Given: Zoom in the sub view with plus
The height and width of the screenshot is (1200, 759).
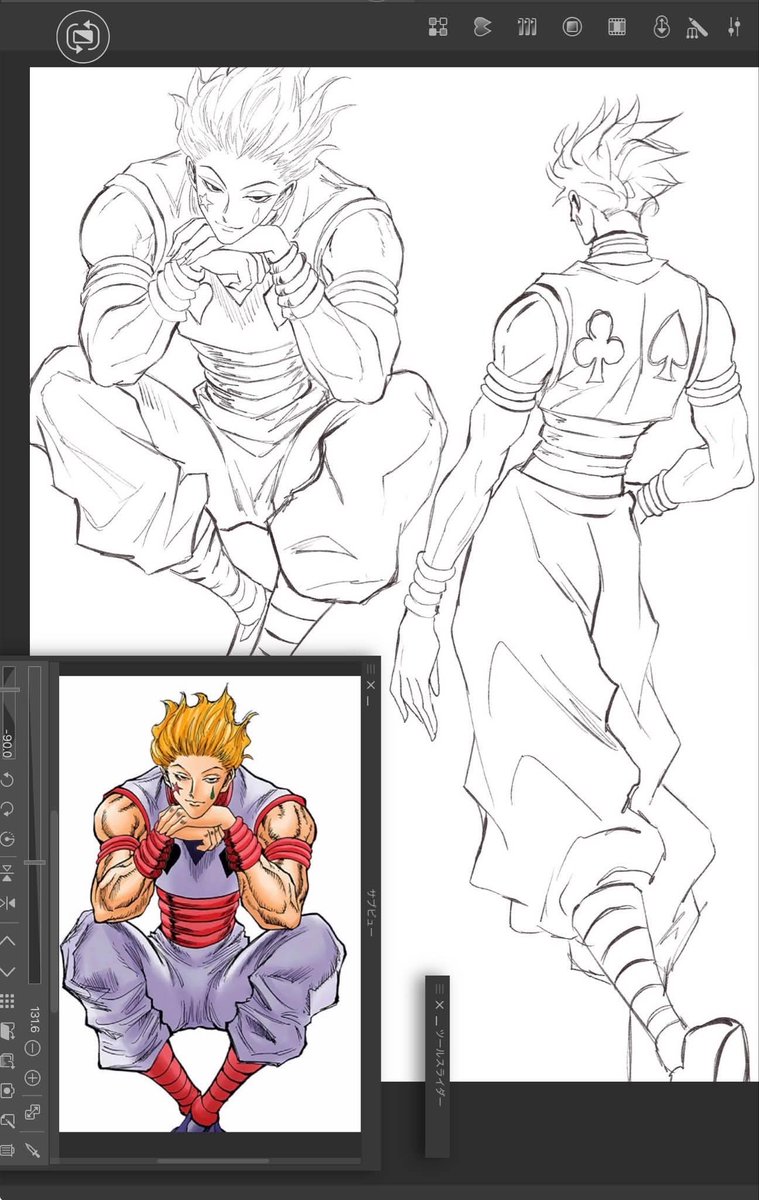Looking at the screenshot, I should pos(33,1078).
